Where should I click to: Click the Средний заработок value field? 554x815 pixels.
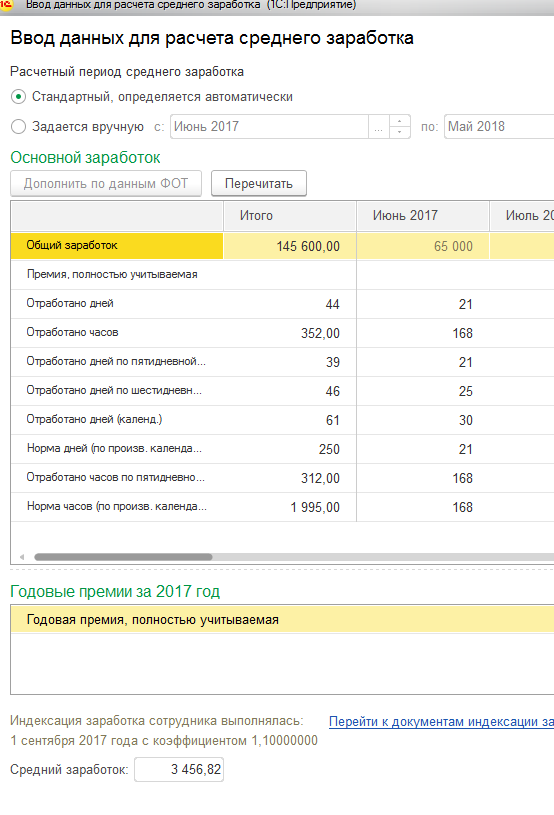pos(179,769)
